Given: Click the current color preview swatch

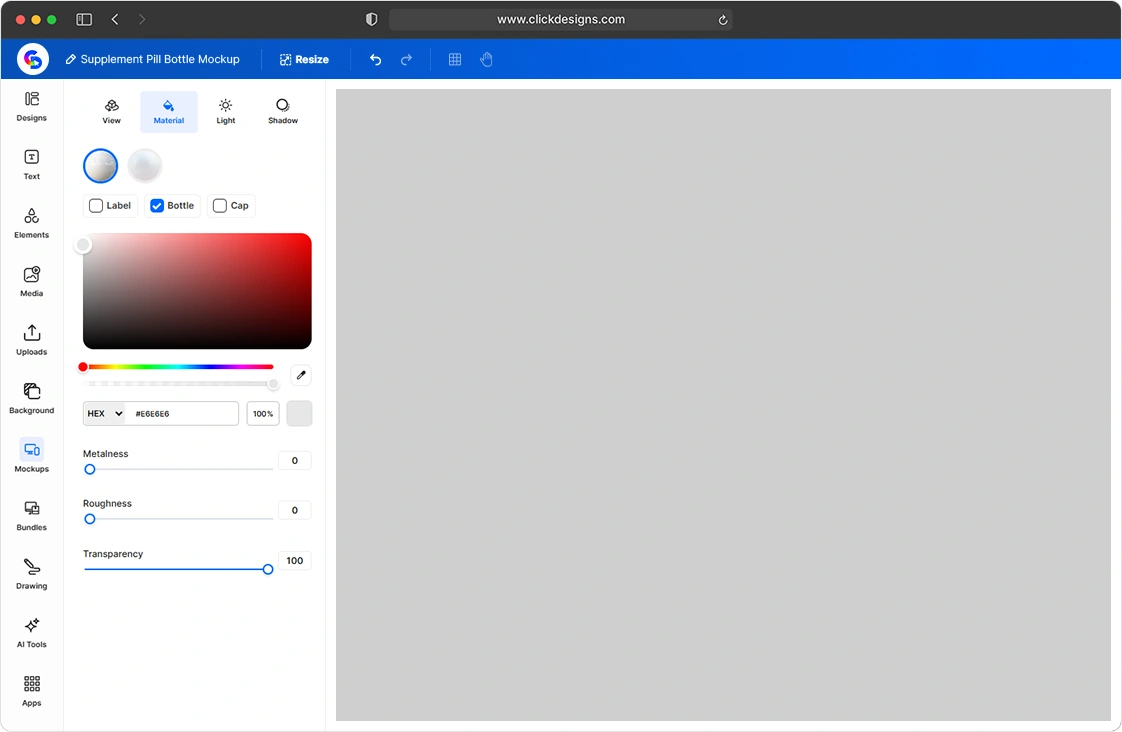Looking at the screenshot, I should coord(299,414).
